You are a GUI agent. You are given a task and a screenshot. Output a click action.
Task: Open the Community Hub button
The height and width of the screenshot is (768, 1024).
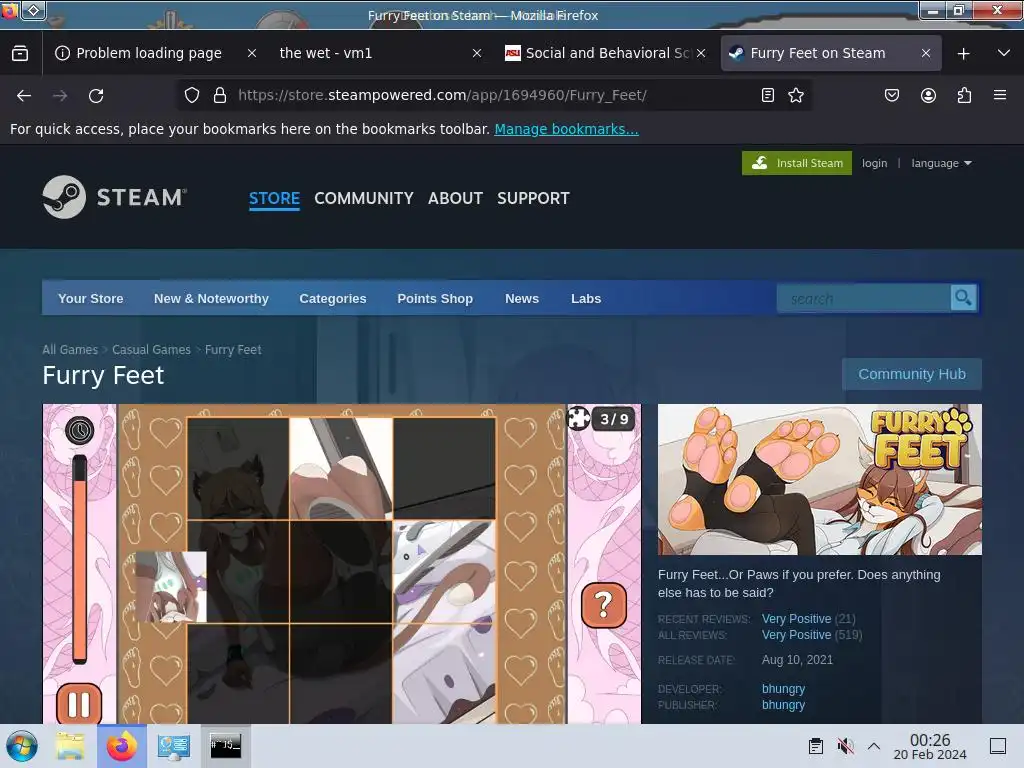(x=912, y=374)
